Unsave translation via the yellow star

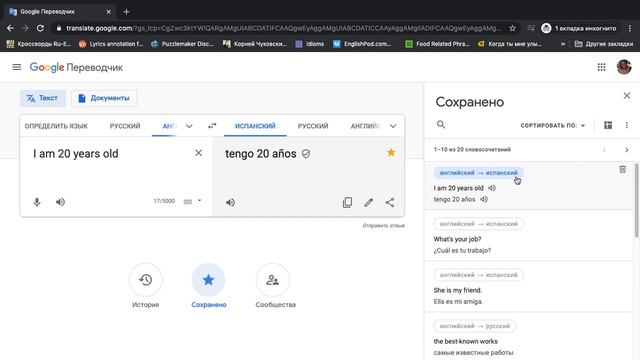pyautogui.click(x=391, y=153)
